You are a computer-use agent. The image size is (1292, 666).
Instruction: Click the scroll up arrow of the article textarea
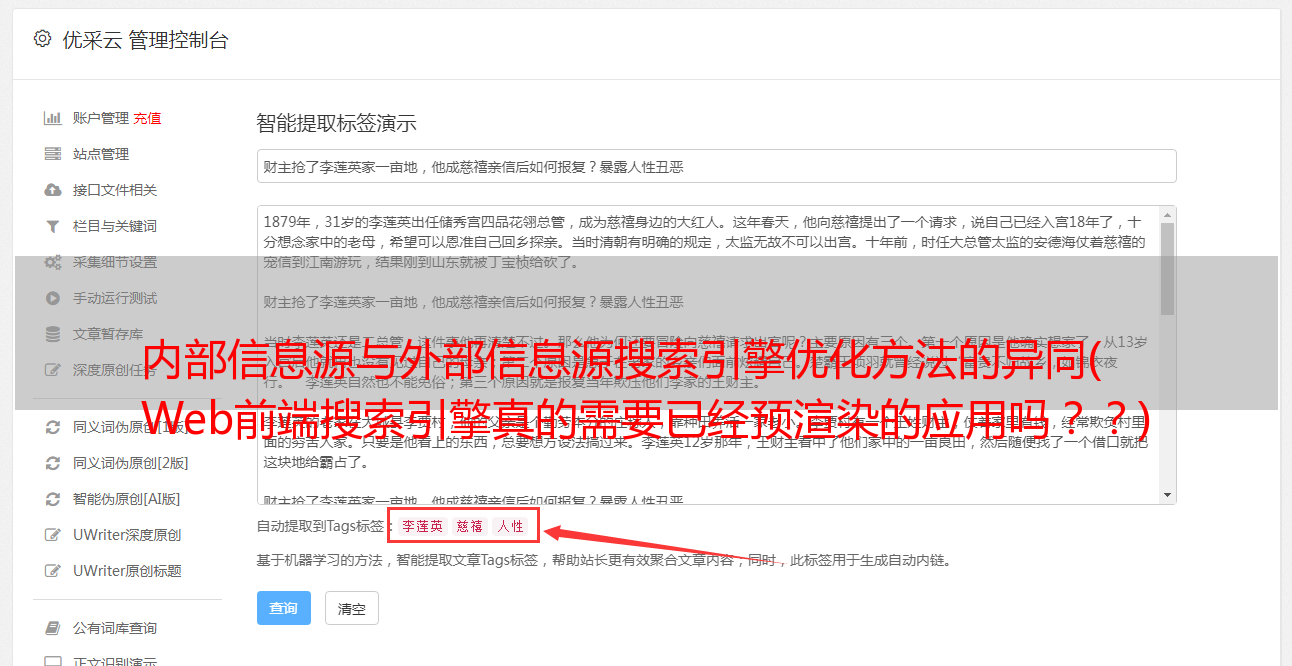coord(1167,215)
